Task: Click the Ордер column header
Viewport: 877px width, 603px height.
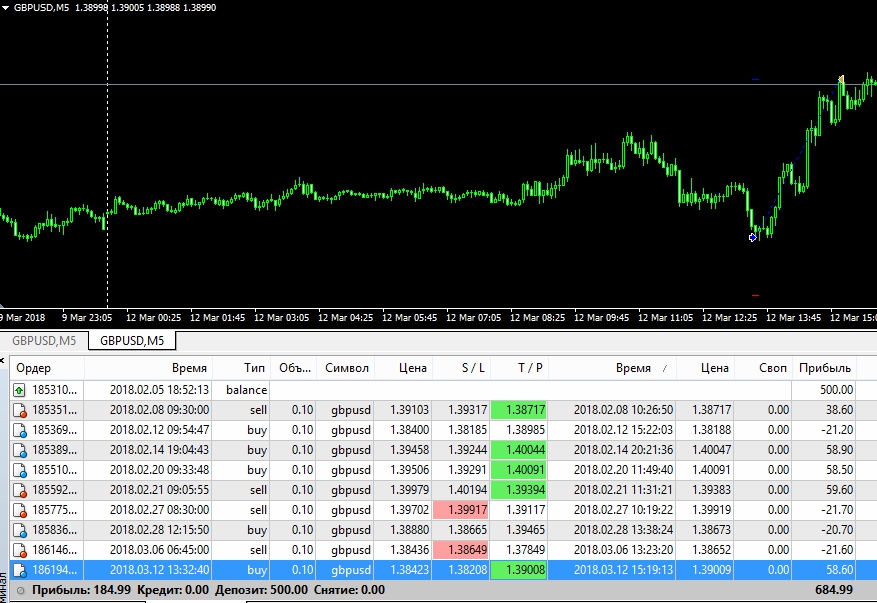Action: tap(34, 368)
